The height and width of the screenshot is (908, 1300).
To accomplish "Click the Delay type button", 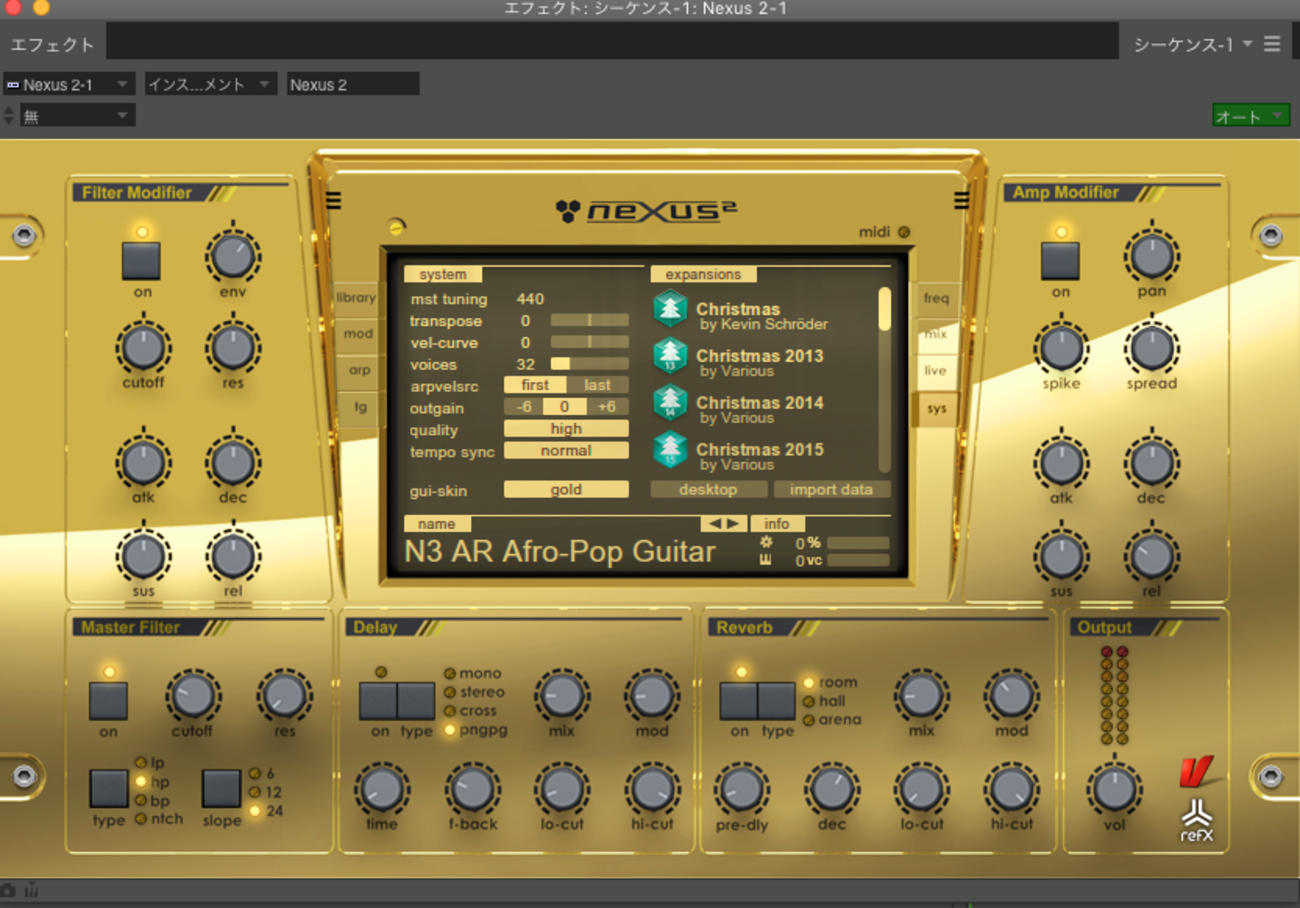I will pyautogui.click(x=416, y=701).
